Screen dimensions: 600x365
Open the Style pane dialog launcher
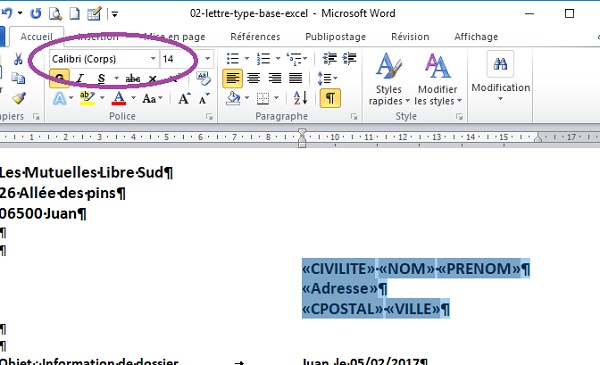coord(459,117)
